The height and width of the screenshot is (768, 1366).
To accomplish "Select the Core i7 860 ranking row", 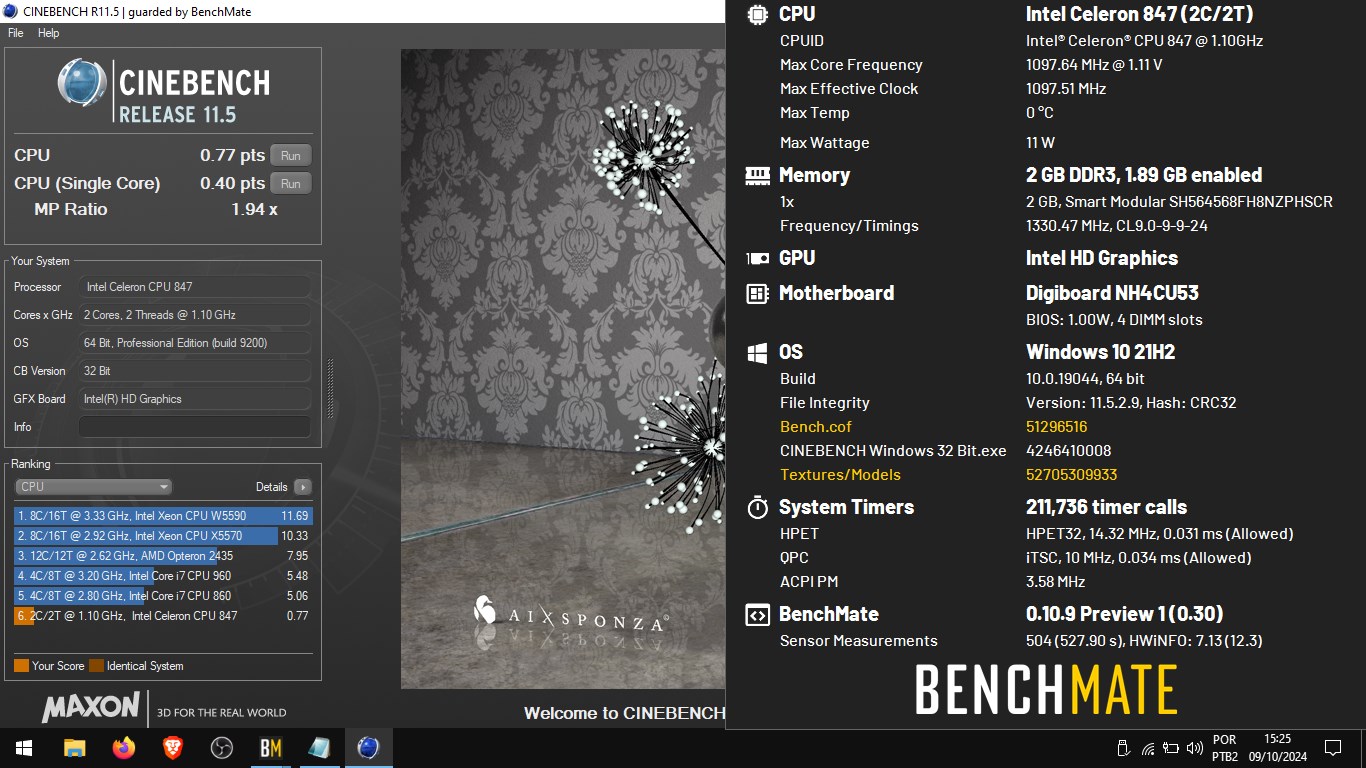I will [163, 596].
